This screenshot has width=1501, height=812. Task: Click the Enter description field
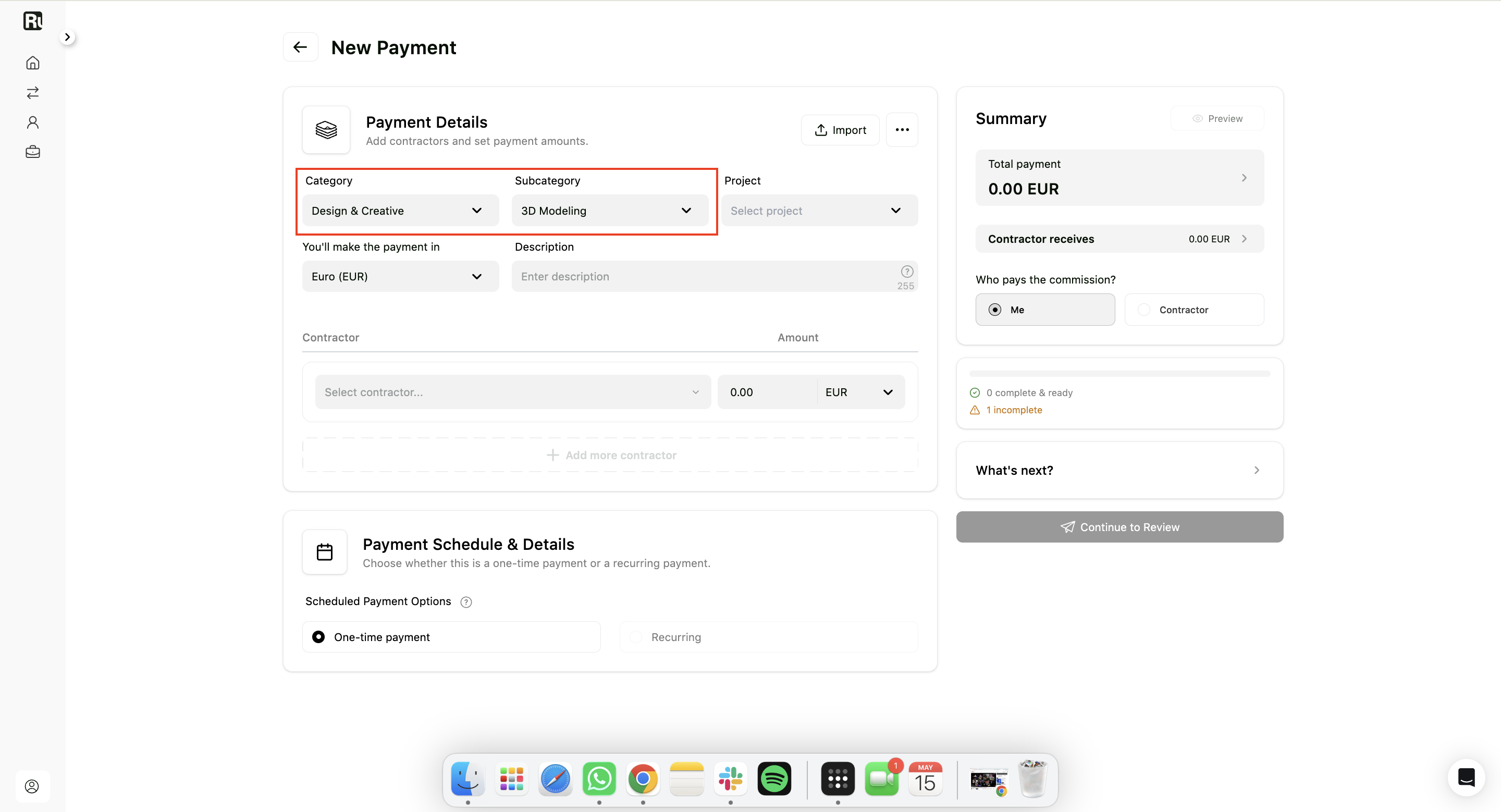click(715, 276)
